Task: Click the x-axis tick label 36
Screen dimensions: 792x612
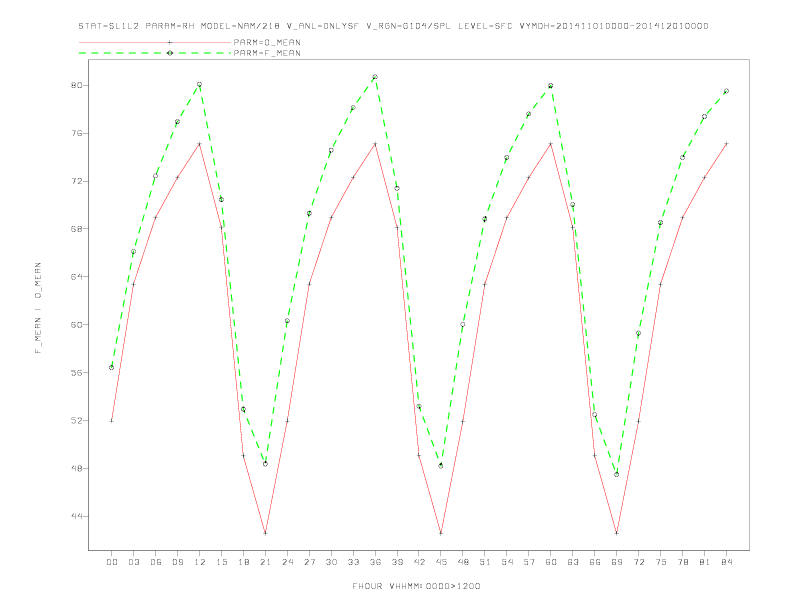Action: click(x=375, y=562)
